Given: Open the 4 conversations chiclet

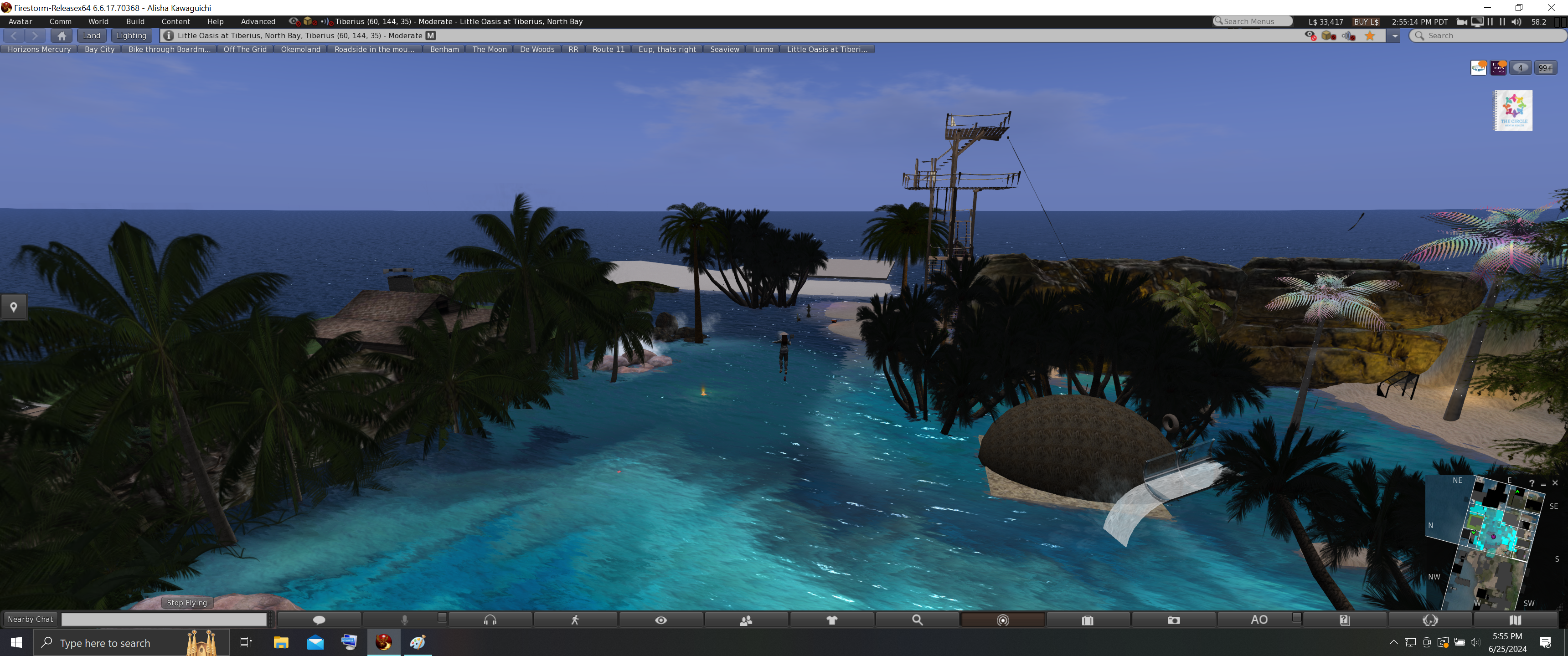Looking at the screenshot, I should 1521,67.
